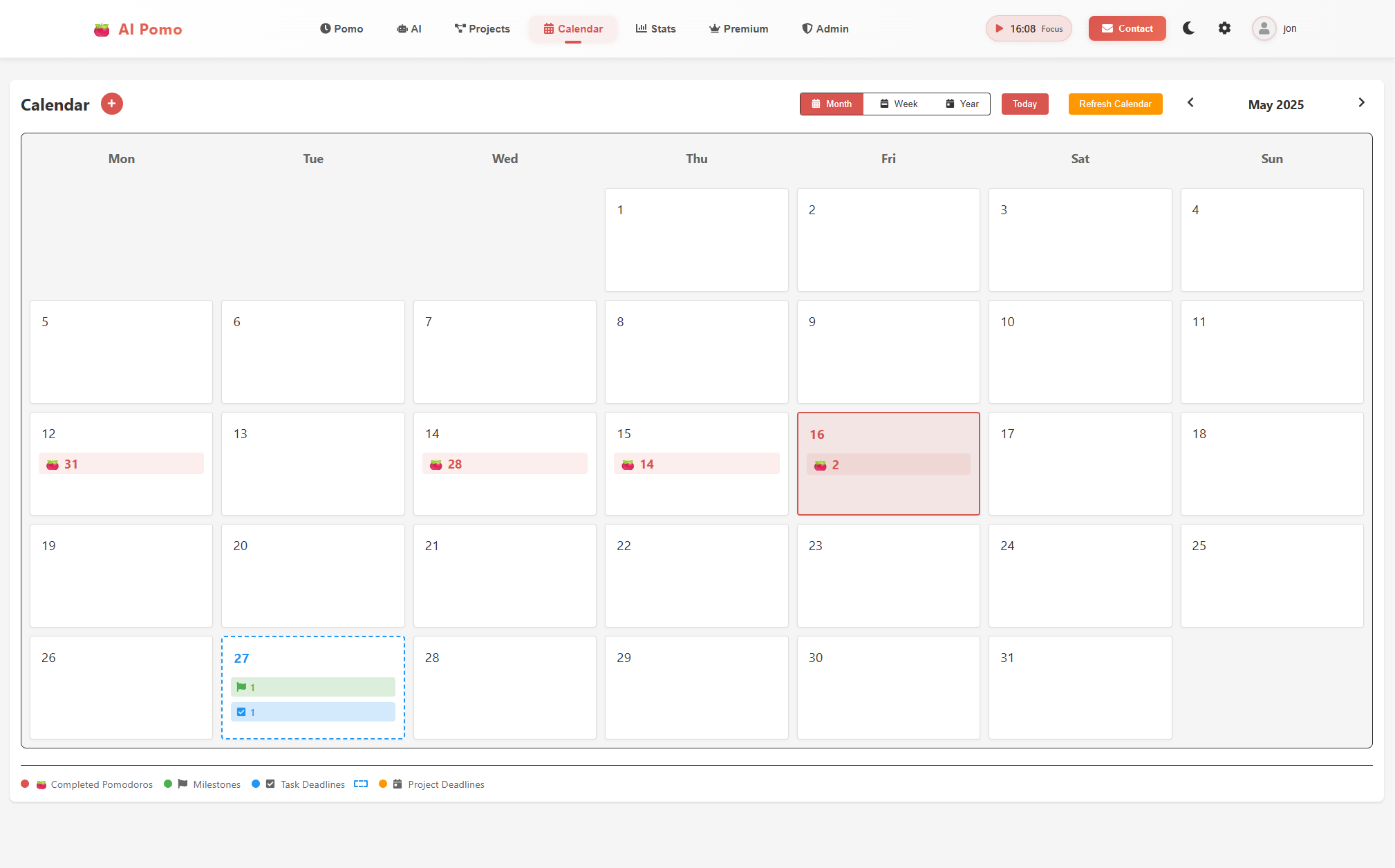This screenshot has height=868, width=1395.
Task: Click the AI Pomo tomato logo
Action: pyautogui.click(x=102, y=29)
